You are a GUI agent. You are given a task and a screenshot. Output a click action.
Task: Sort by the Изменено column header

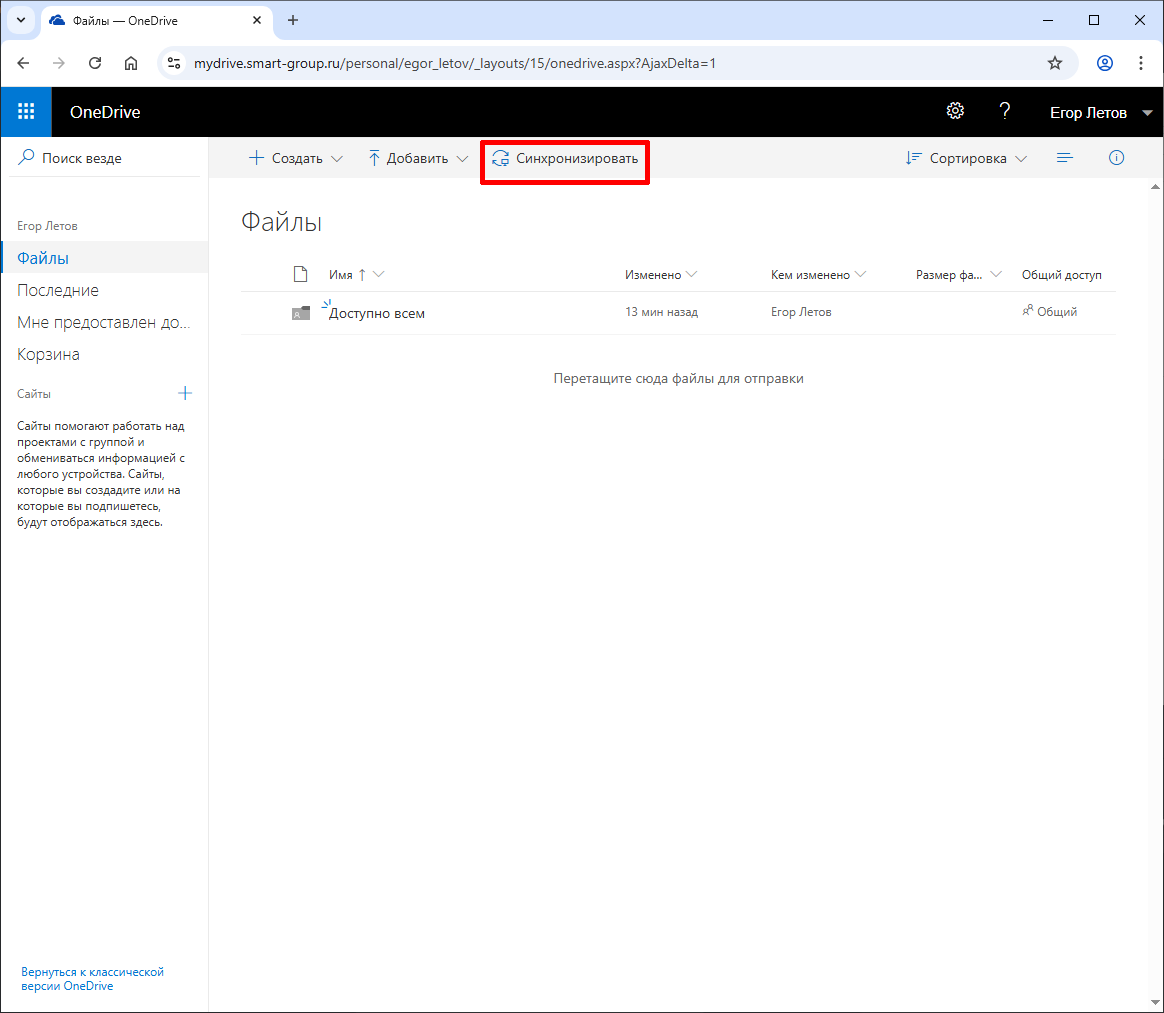click(653, 275)
